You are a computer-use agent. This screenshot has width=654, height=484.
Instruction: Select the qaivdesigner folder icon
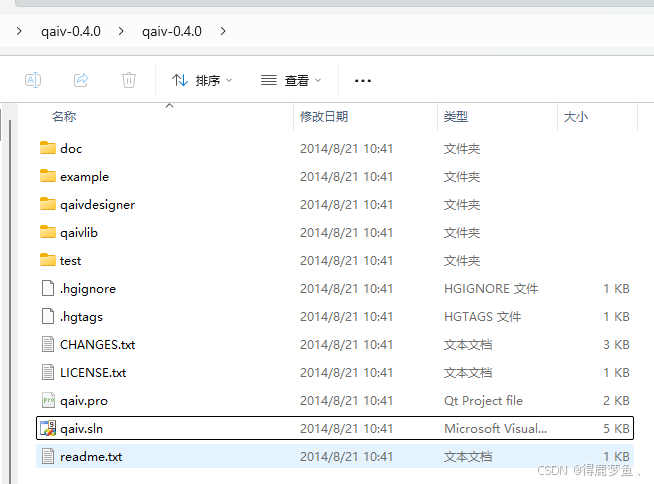(x=48, y=204)
